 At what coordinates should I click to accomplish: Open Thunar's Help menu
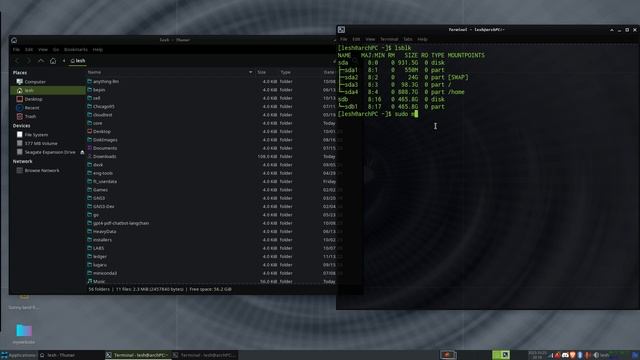pyautogui.click(x=98, y=49)
